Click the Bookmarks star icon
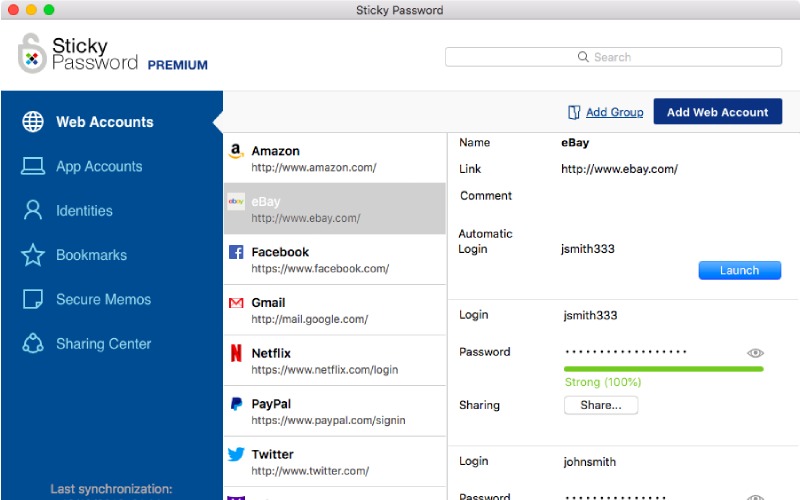This screenshot has width=800, height=500. click(x=33, y=255)
